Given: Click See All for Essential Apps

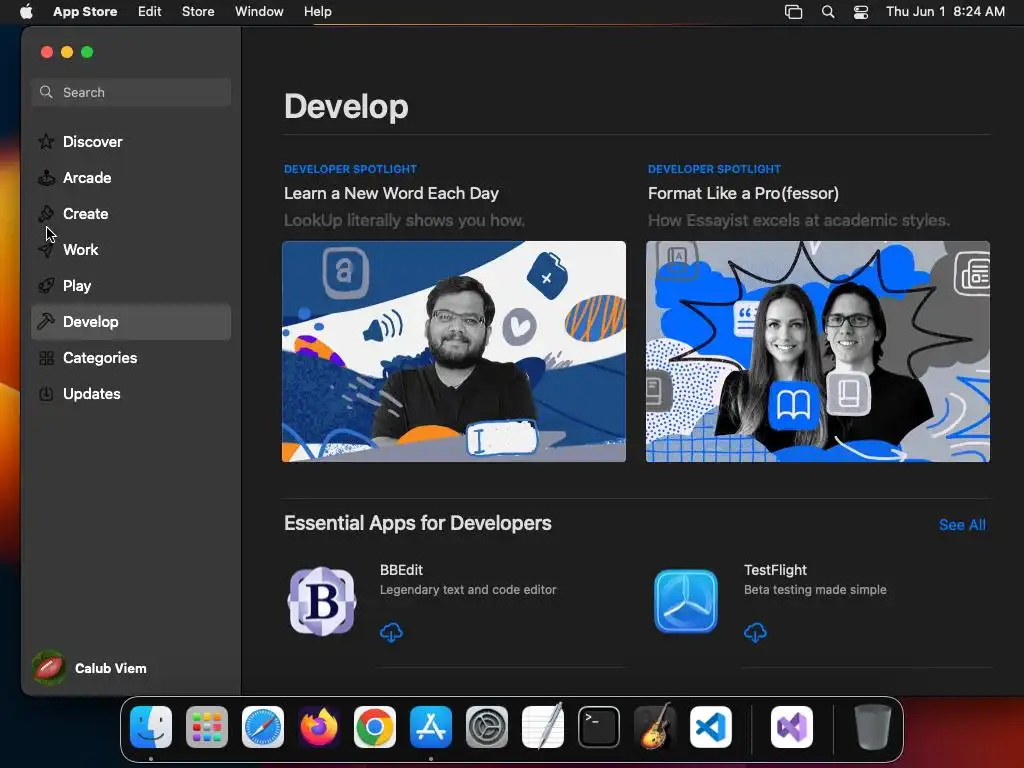Looking at the screenshot, I should 962,524.
